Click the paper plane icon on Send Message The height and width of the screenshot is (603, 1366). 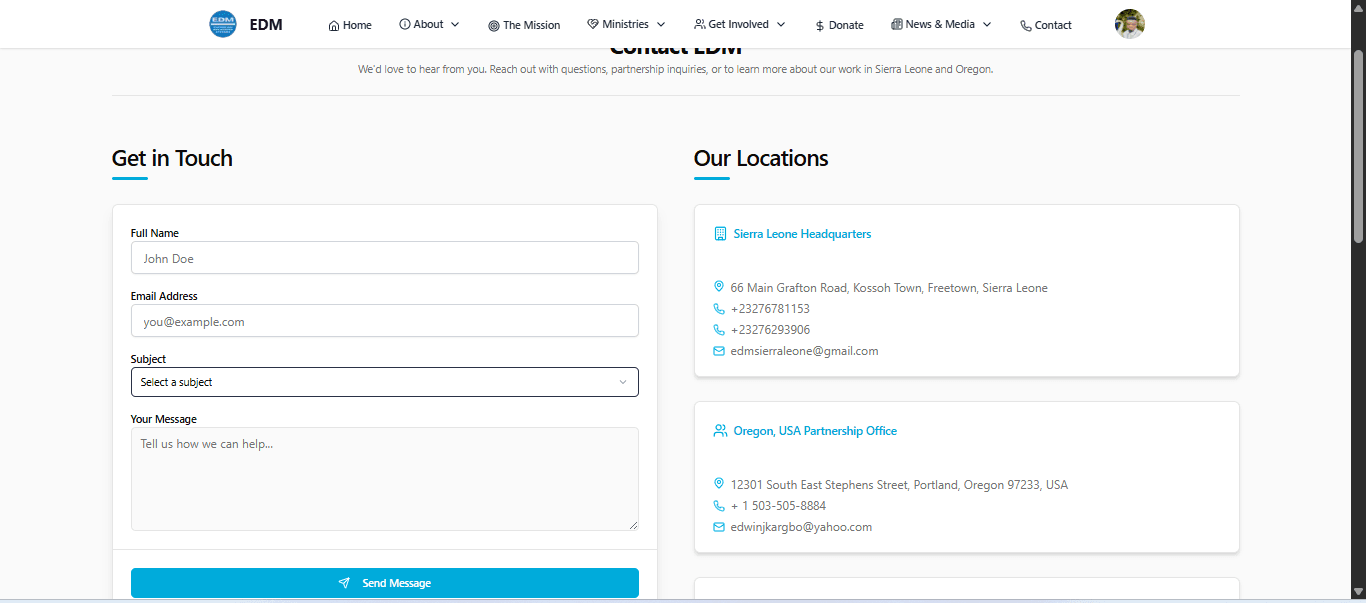tap(344, 583)
